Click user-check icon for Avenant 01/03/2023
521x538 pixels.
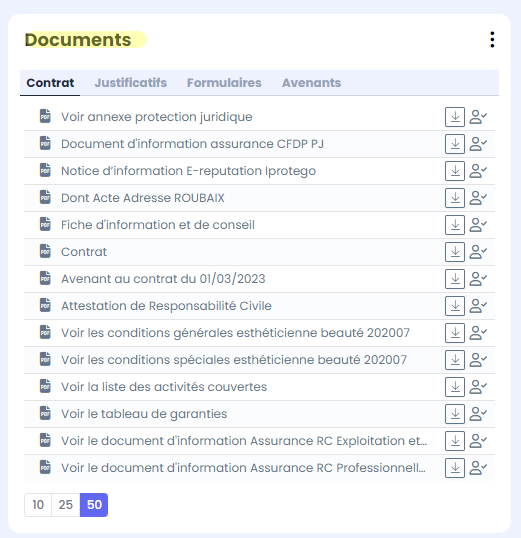478,279
